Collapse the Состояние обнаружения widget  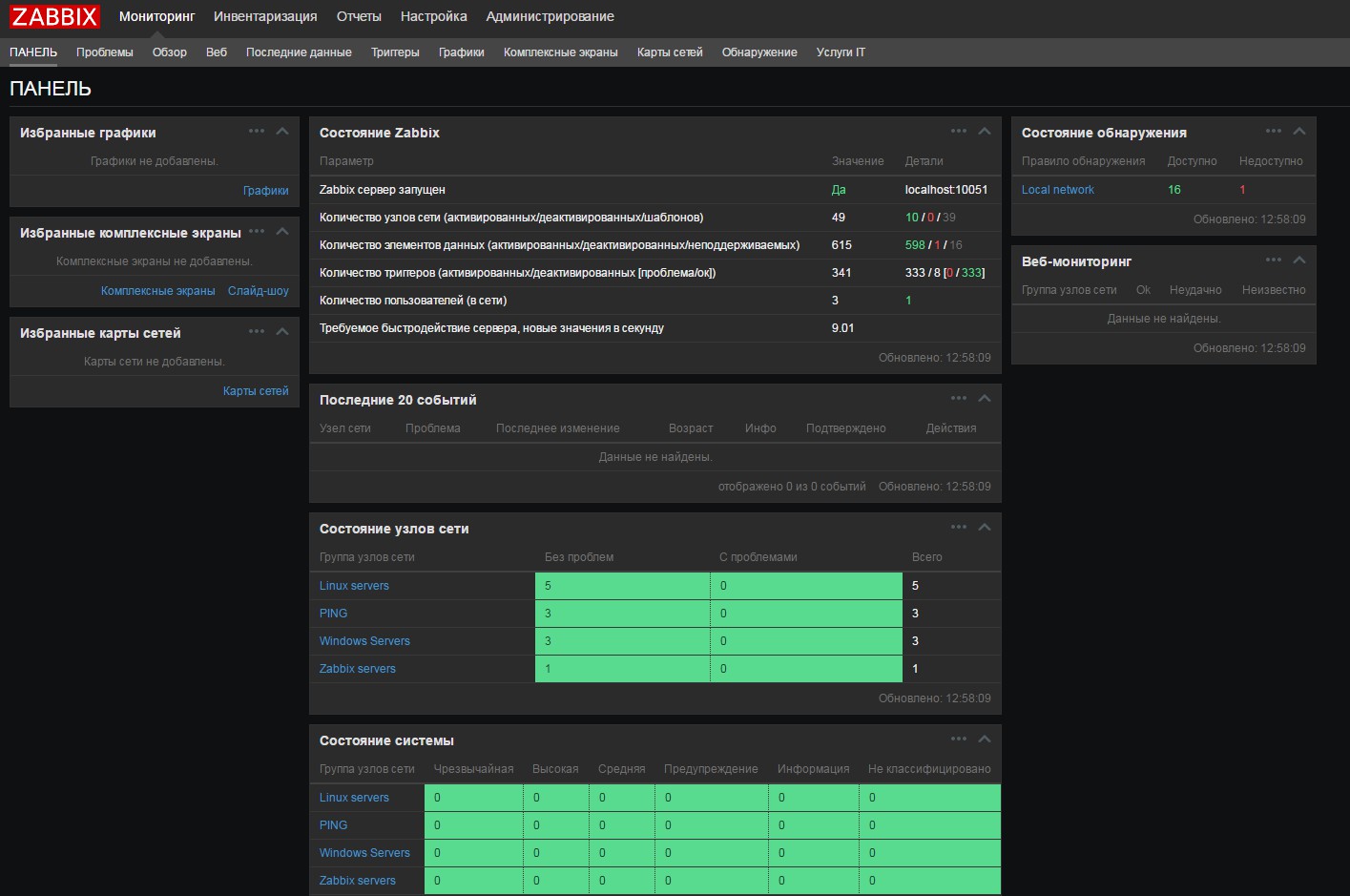click(1299, 132)
